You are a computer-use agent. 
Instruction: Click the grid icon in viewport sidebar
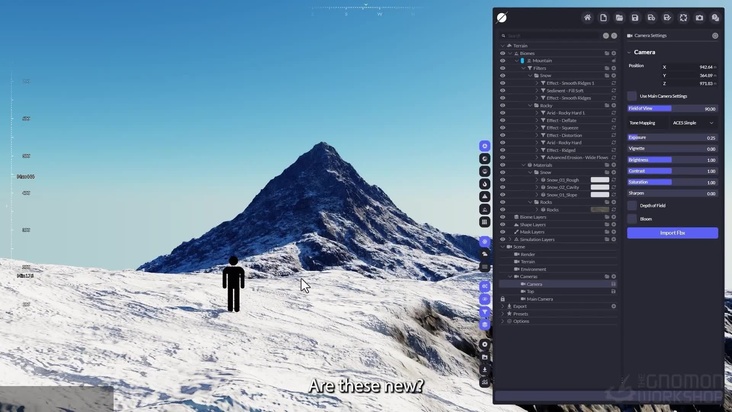(485, 222)
